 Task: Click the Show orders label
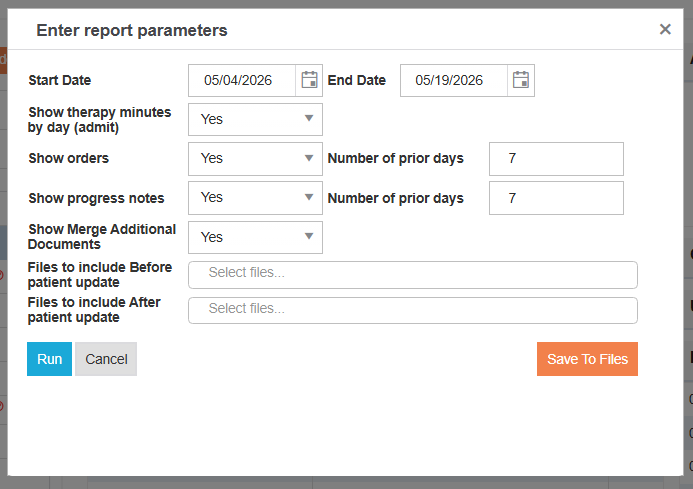[x=69, y=158]
